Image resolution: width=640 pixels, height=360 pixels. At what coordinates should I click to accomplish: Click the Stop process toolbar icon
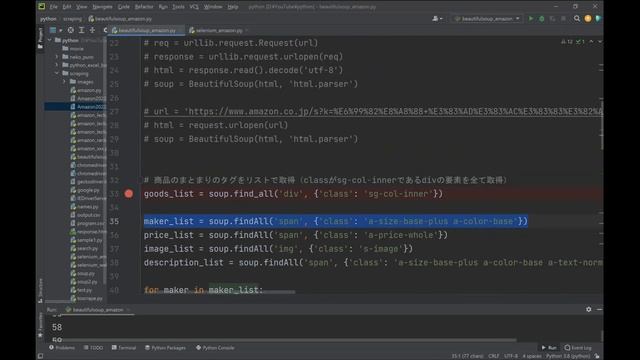tap(563, 19)
